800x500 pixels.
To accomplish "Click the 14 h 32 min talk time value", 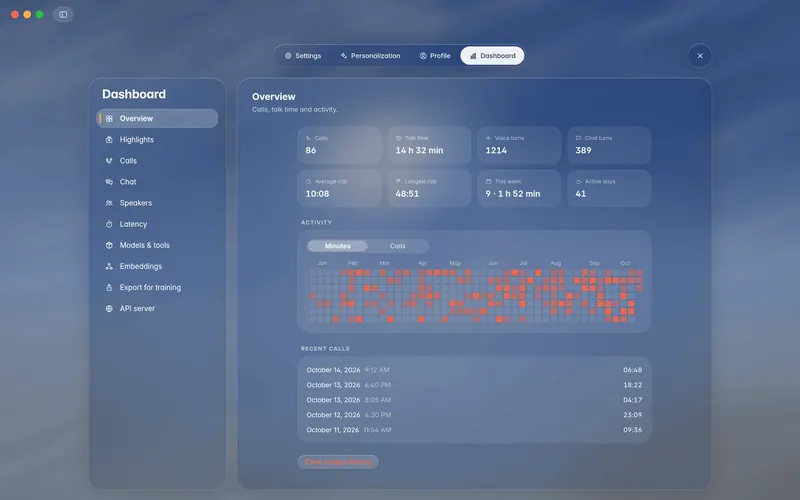I will pos(419,151).
